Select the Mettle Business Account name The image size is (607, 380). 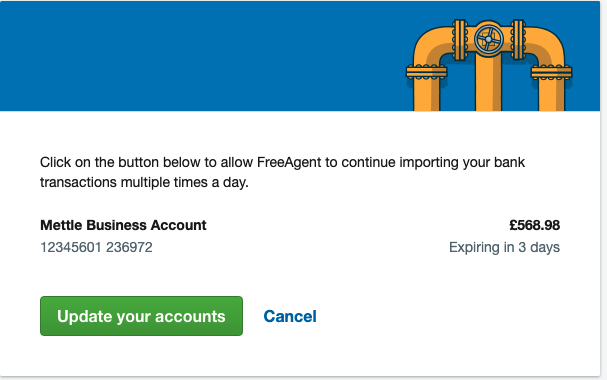pyautogui.click(x=123, y=225)
